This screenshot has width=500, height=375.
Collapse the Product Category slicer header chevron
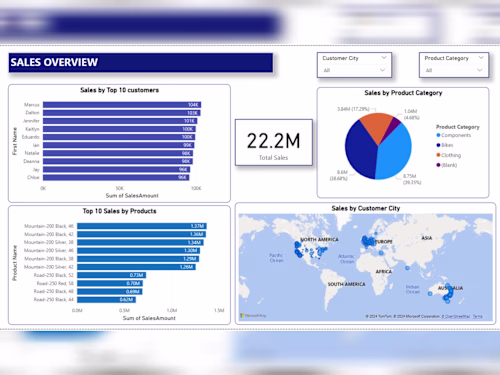click(x=481, y=58)
